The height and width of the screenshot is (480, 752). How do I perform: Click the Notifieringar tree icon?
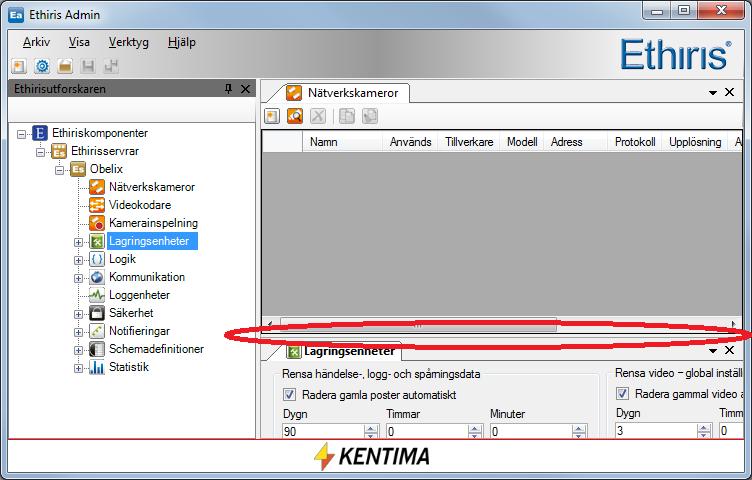click(97, 331)
